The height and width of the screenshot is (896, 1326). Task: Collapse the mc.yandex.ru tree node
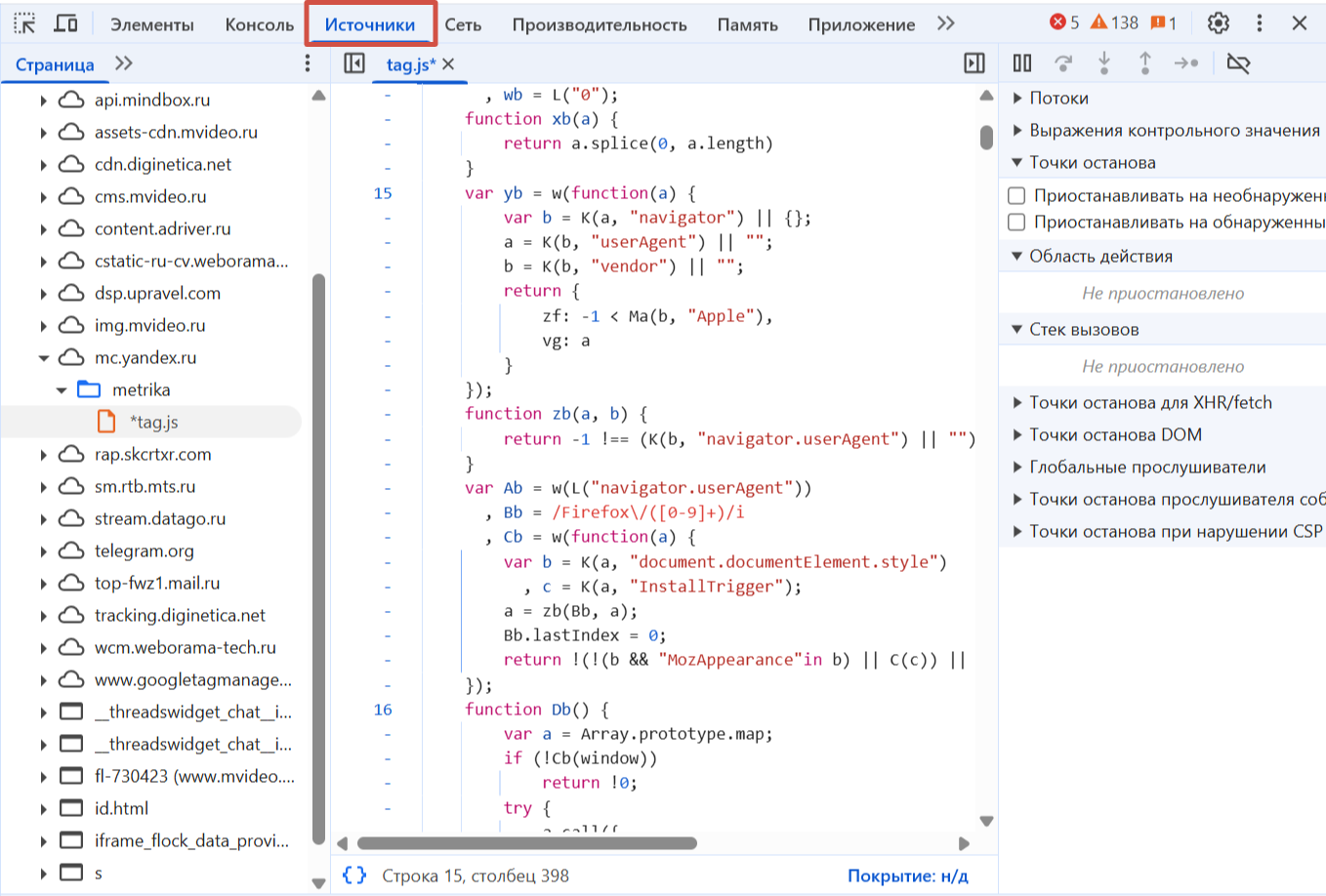pyautogui.click(x=44, y=358)
